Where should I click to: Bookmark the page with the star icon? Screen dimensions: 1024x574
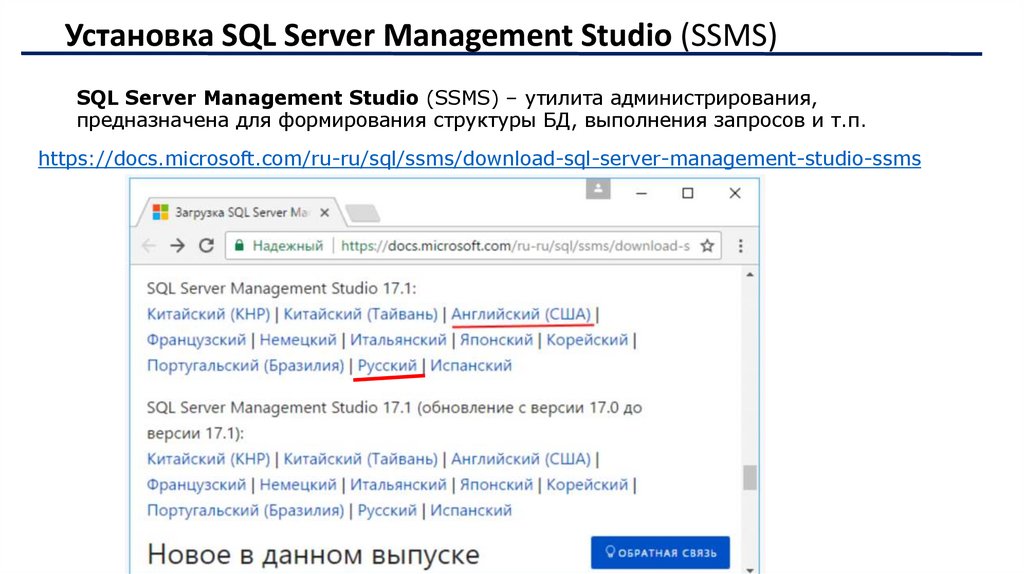707,246
